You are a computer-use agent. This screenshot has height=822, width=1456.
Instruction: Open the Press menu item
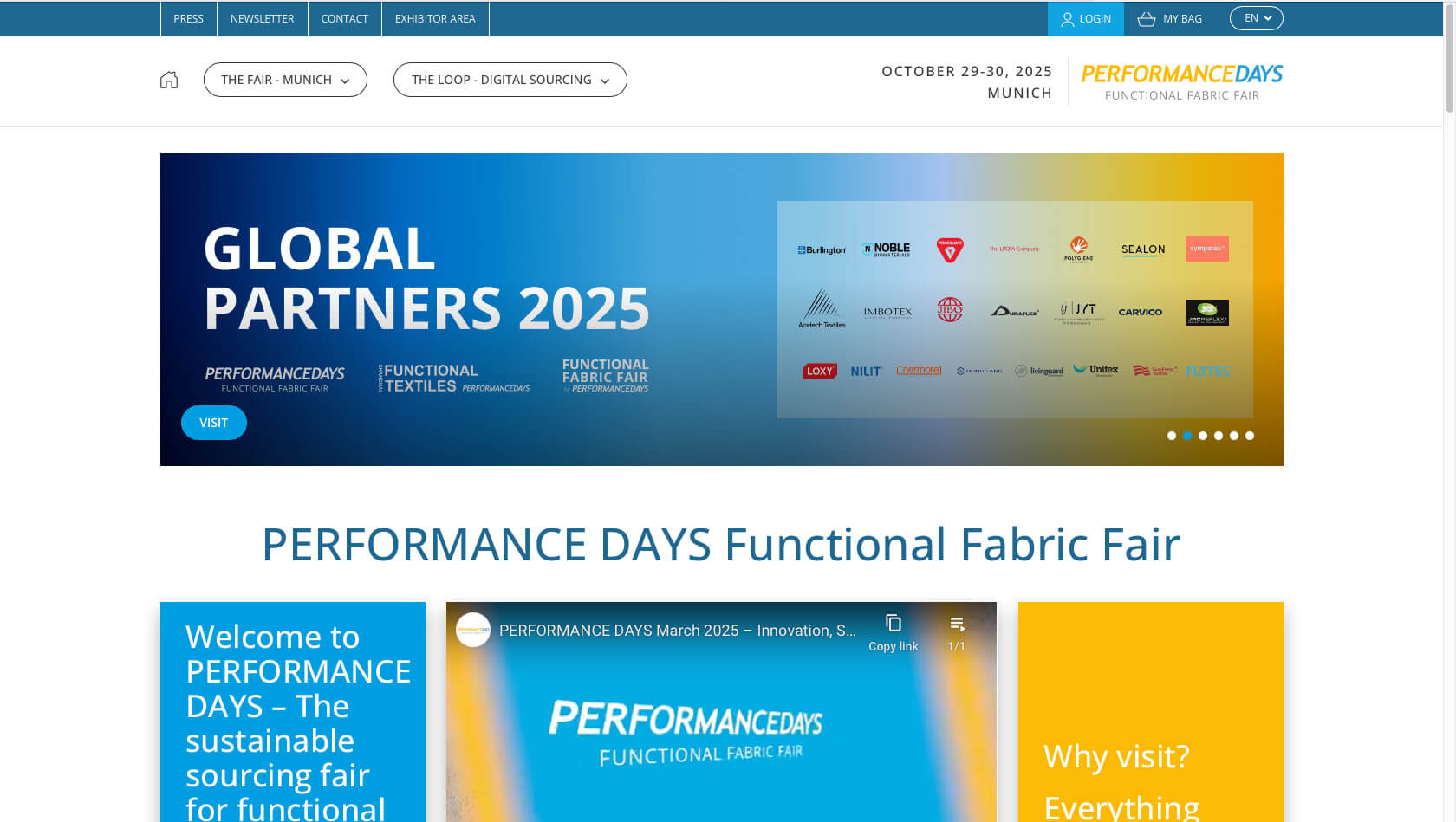click(188, 19)
